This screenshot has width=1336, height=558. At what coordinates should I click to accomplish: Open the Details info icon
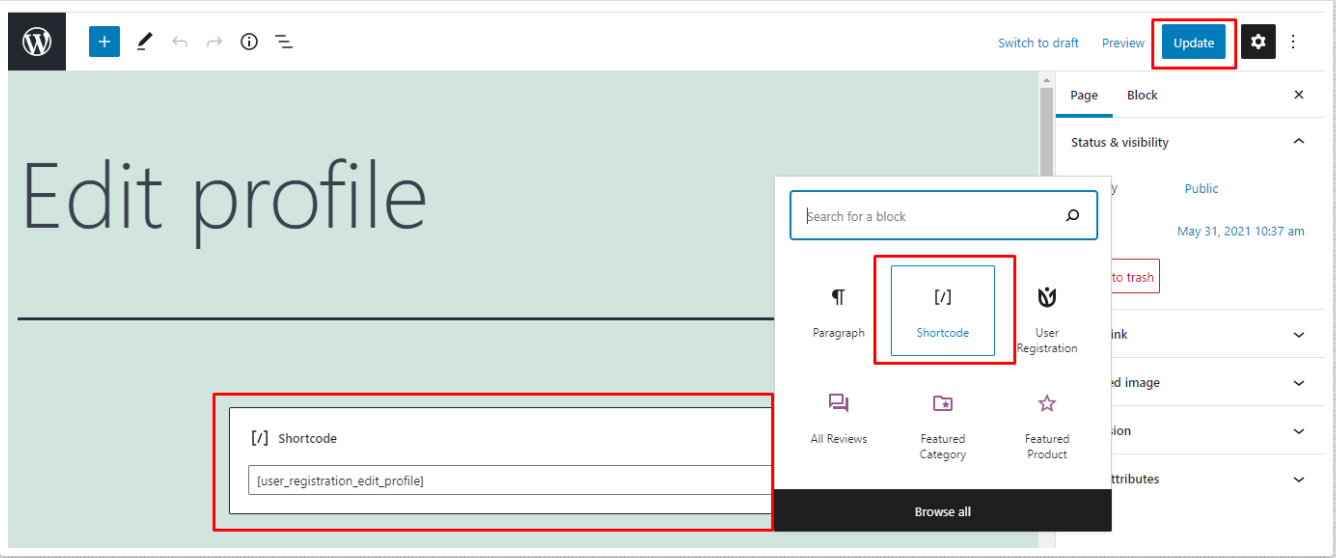point(249,42)
